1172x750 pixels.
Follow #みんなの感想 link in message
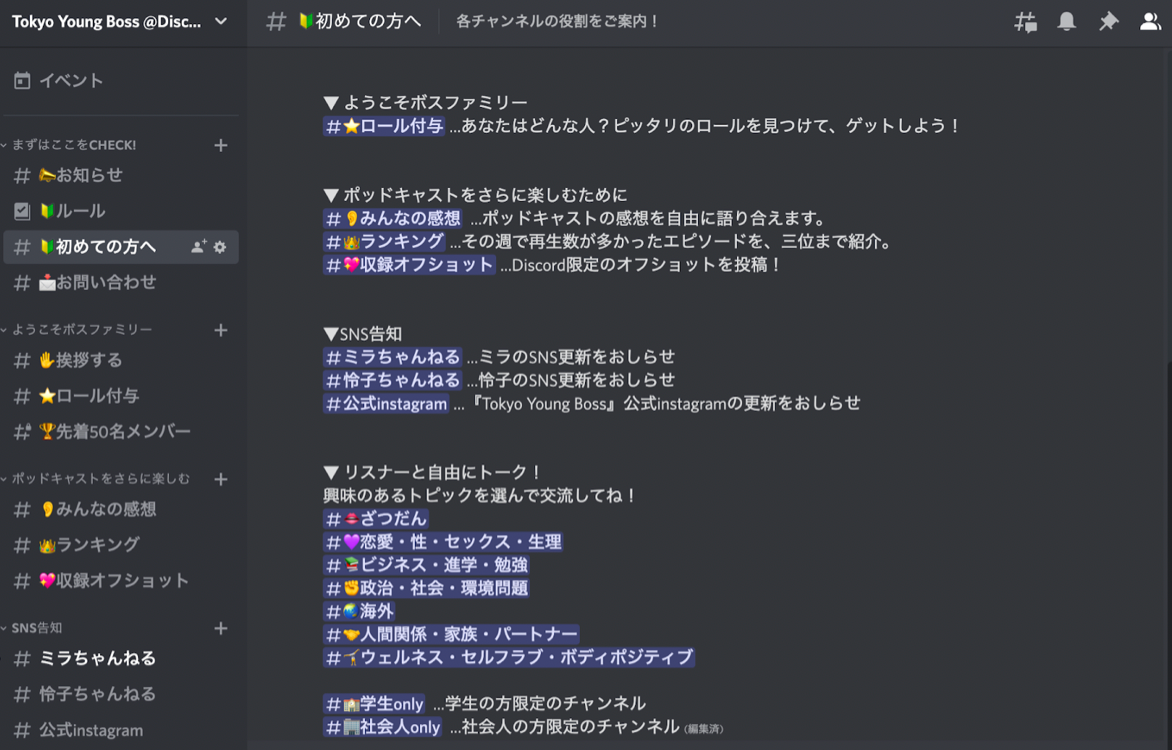pos(393,218)
